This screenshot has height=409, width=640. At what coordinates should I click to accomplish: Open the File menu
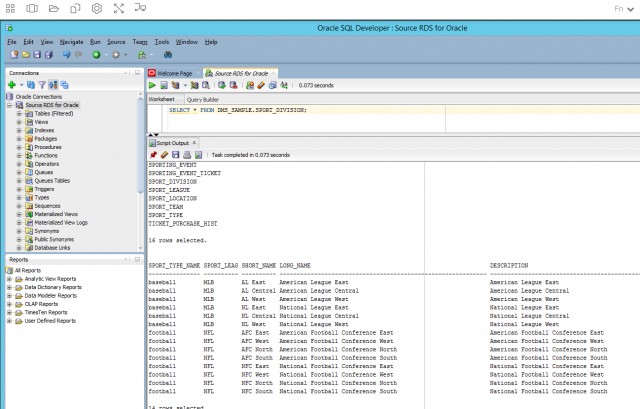(x=12, y=42)
